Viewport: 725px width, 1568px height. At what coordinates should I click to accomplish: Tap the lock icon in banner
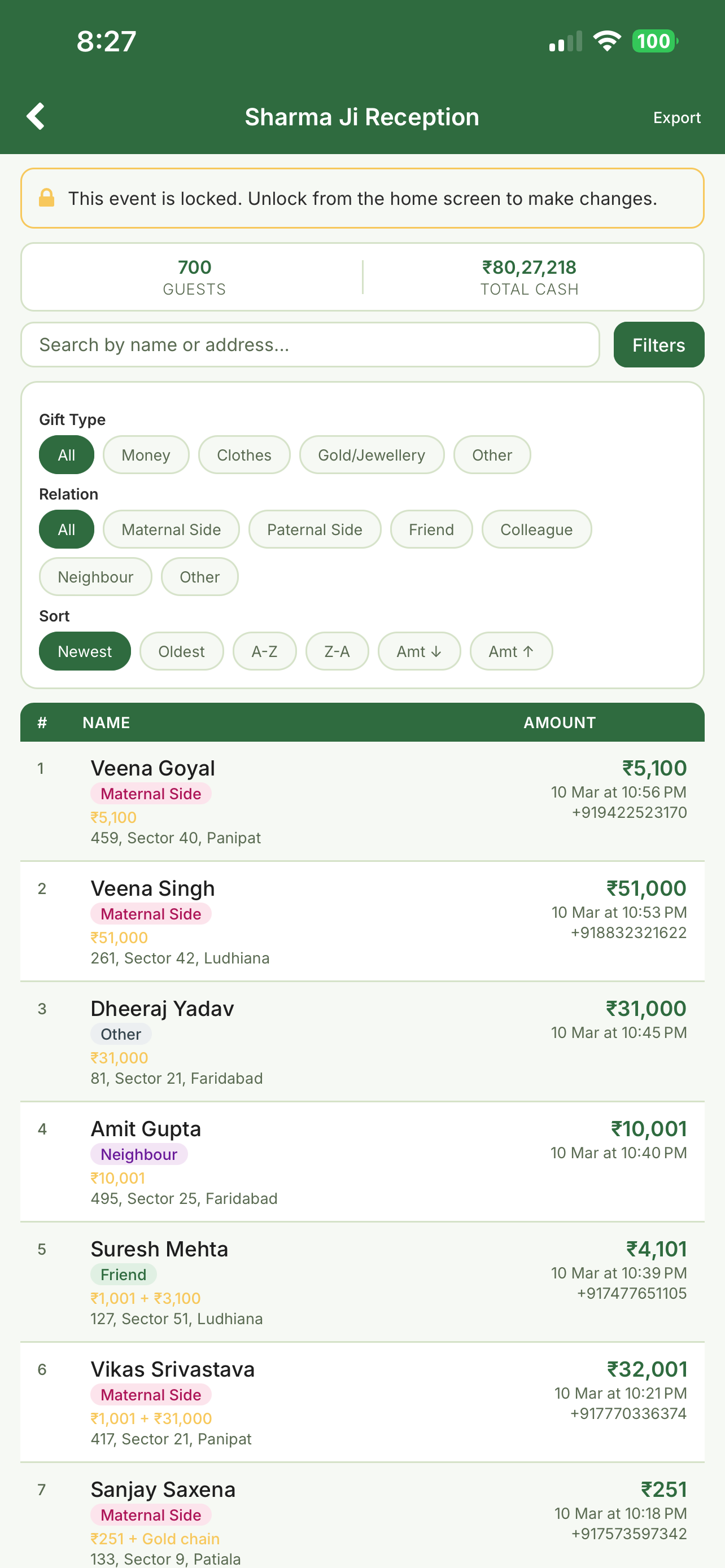point(47,198)
